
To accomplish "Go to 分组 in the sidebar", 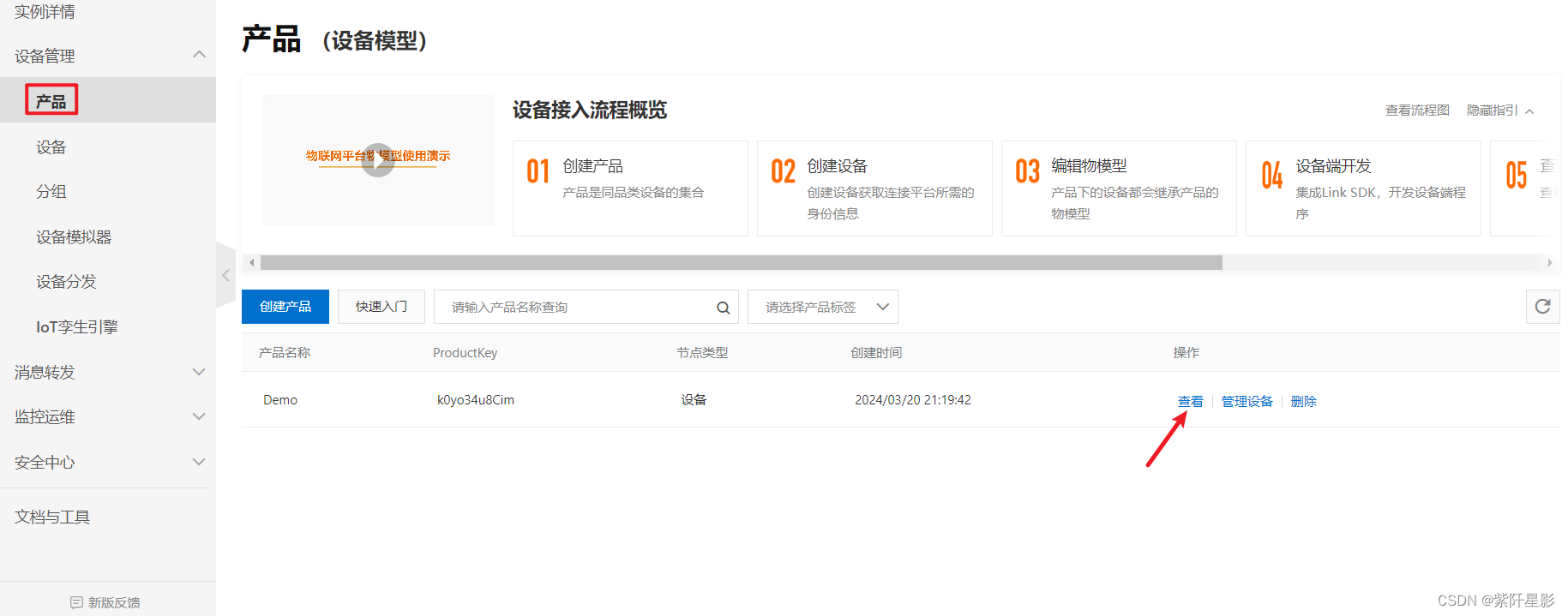I will click(51, 192).
